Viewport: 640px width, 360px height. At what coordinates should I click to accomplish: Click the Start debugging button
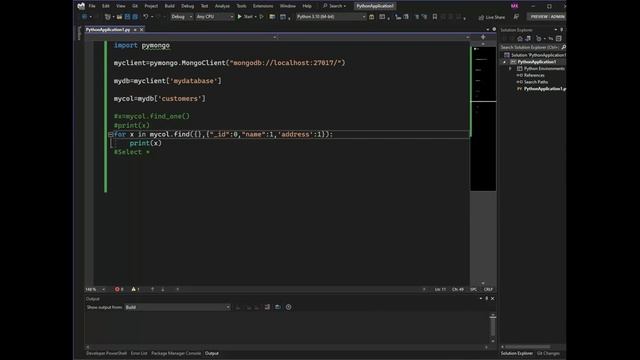tap(245, 17)
